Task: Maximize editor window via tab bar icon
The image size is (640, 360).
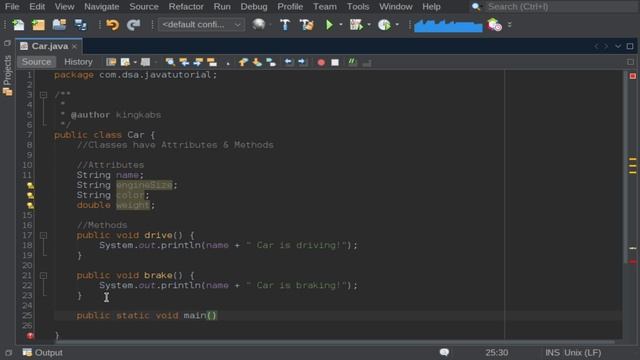Action: tap(630, 46)
